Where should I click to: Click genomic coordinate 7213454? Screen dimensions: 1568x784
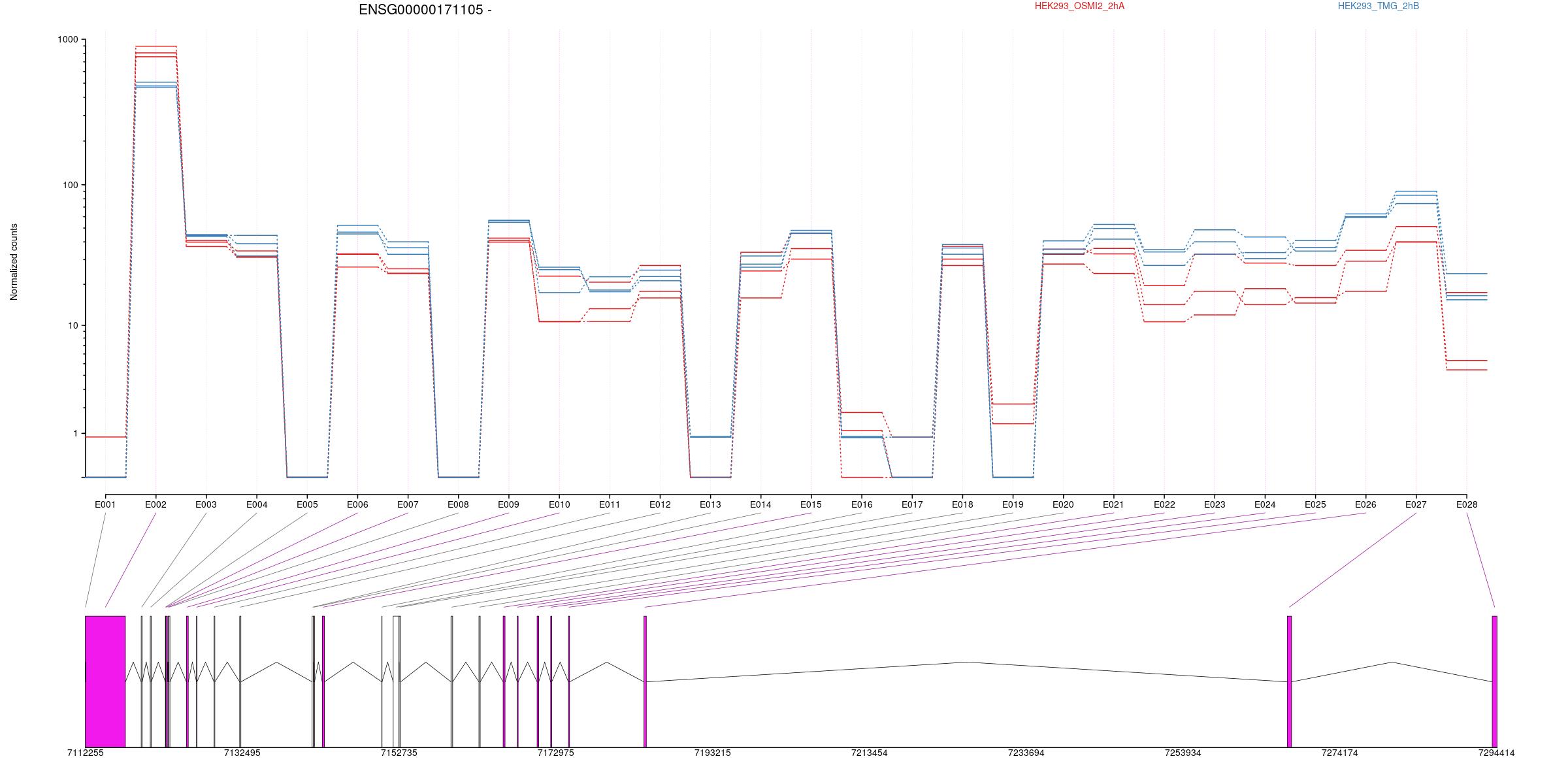click(870, 753)
